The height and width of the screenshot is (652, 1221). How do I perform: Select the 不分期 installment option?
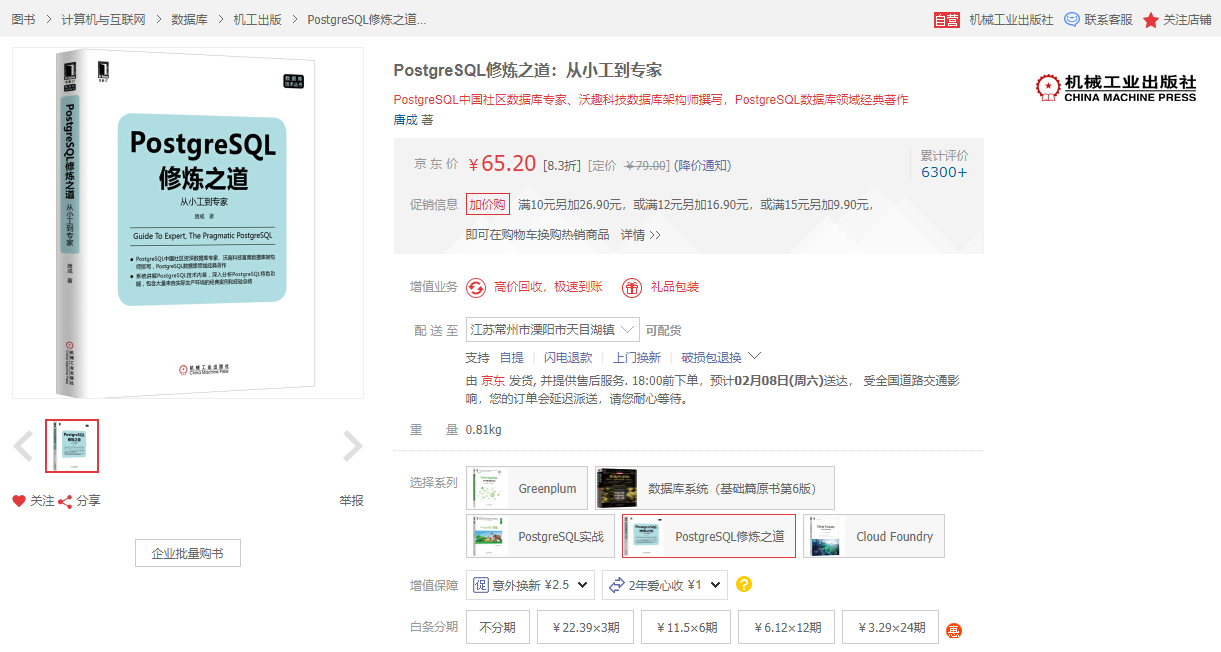click(497, 627)
